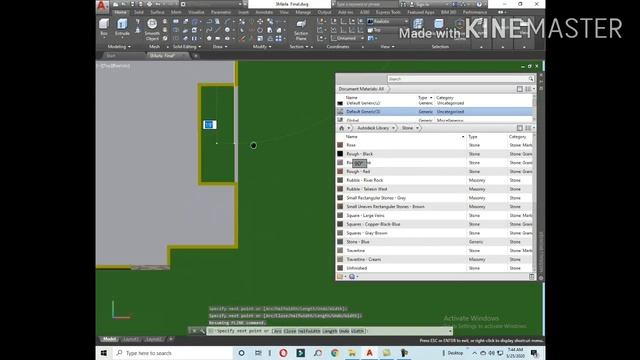Select the Square - Large Veins material
The image size is (640, 360).
(x=434, y=216)
